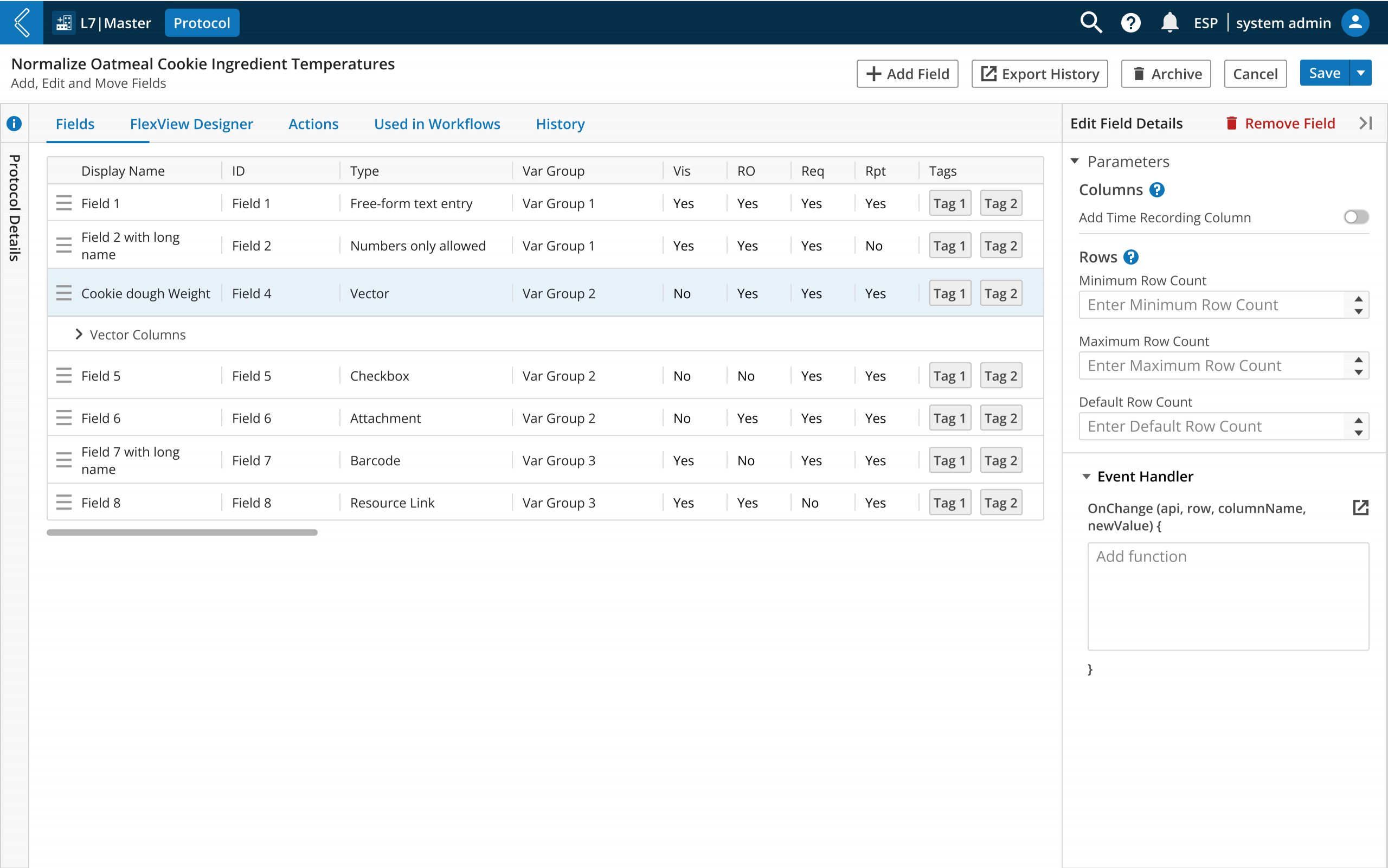The image size is (1388, 868).
Task: Open the OnChange handler in the external editor
Action: click(1360, 507)
